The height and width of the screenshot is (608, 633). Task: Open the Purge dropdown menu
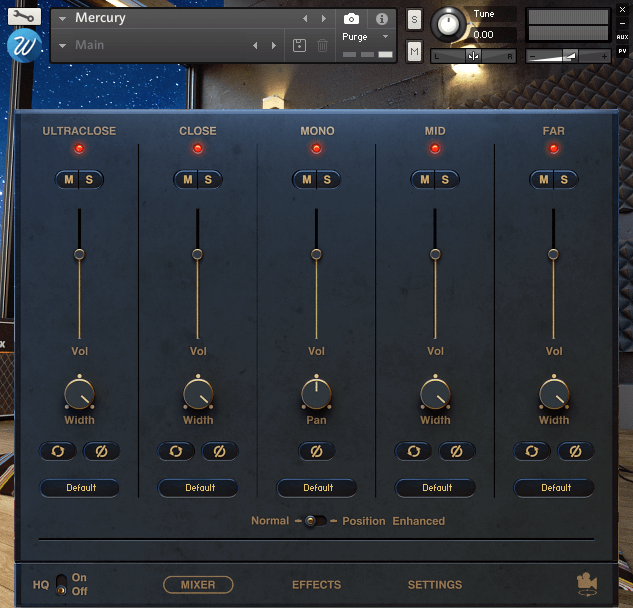click(366, 37)
